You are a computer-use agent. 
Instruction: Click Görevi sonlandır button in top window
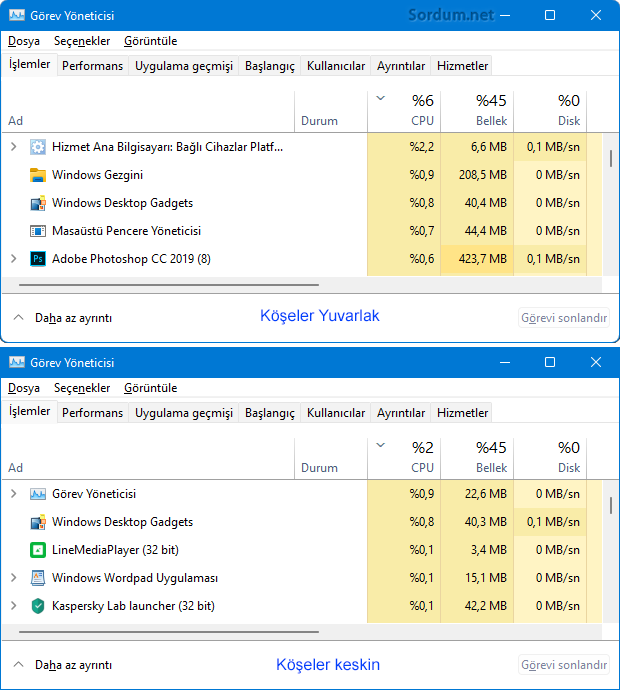564,318
